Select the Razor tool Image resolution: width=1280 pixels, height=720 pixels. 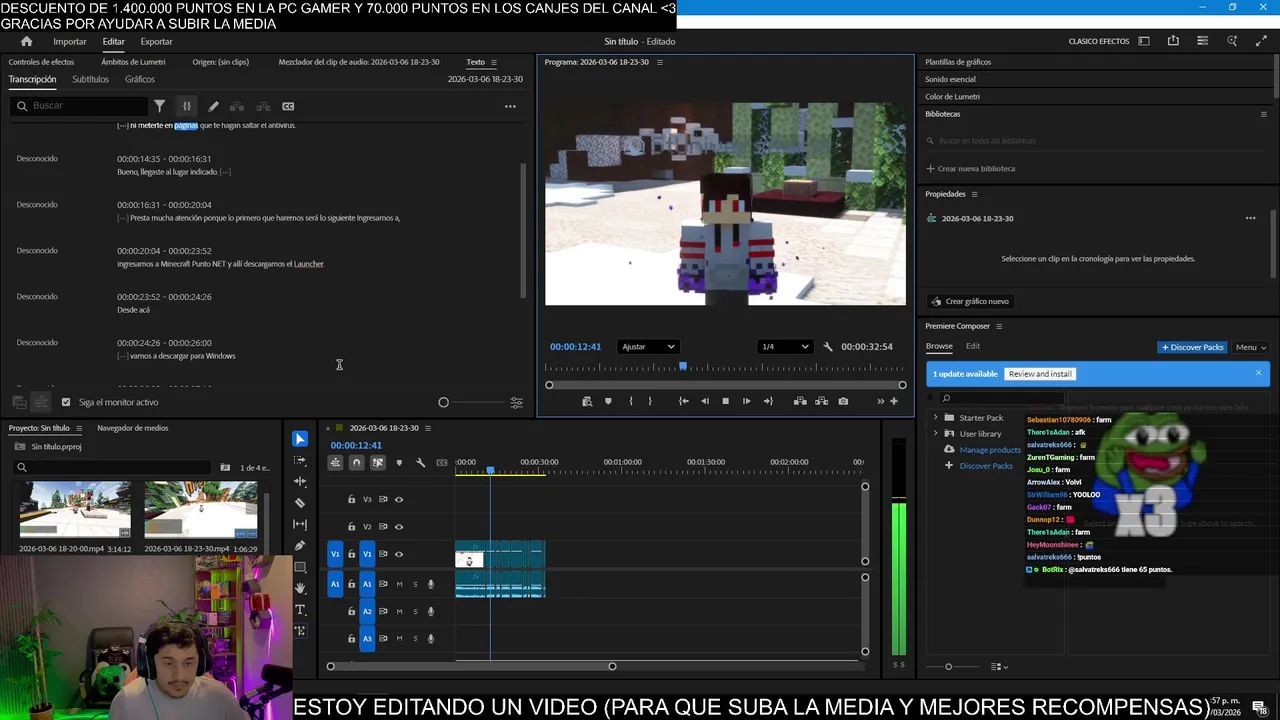(300, 503)
